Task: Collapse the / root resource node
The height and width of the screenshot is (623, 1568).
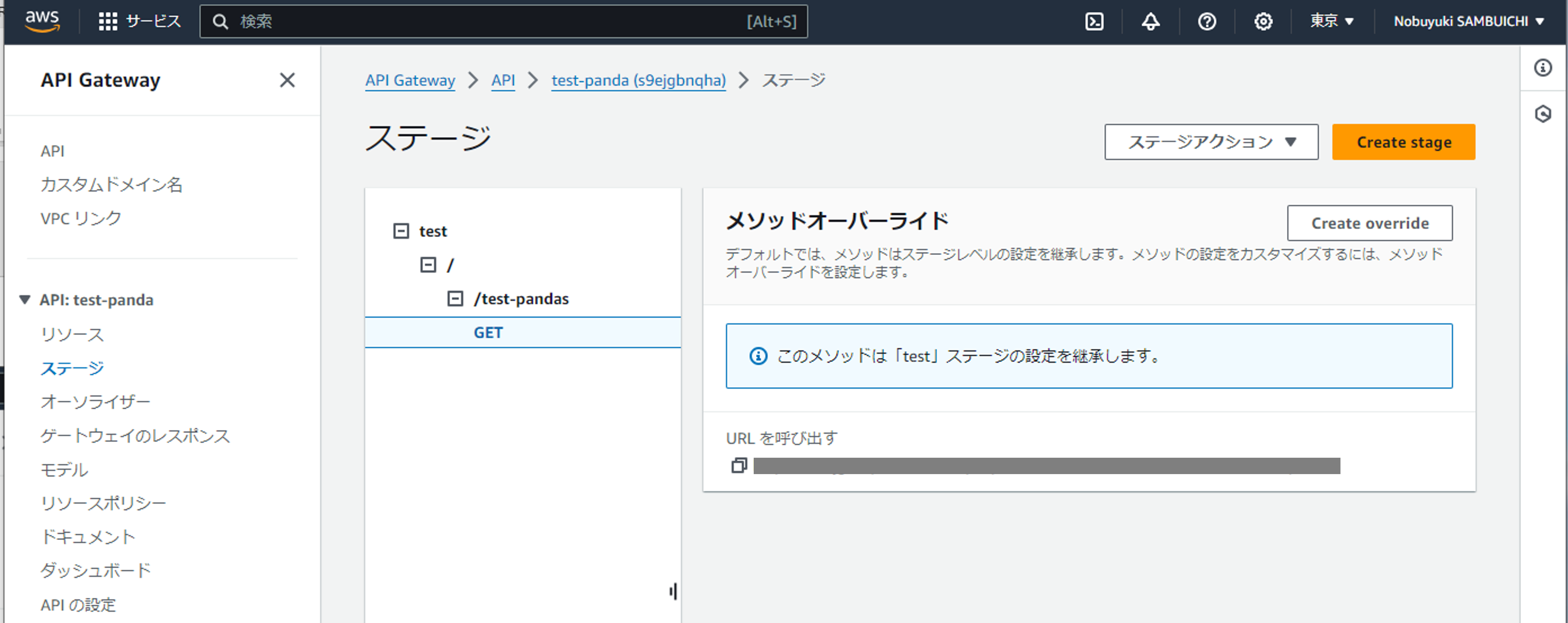Action: click(428, 265)
